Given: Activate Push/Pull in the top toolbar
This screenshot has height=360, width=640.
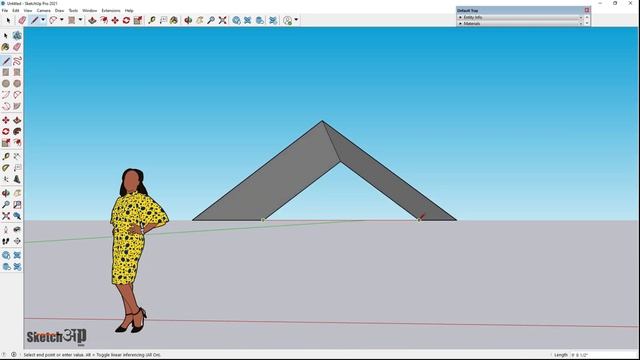Looking at the screenshot, I should 92,20.
